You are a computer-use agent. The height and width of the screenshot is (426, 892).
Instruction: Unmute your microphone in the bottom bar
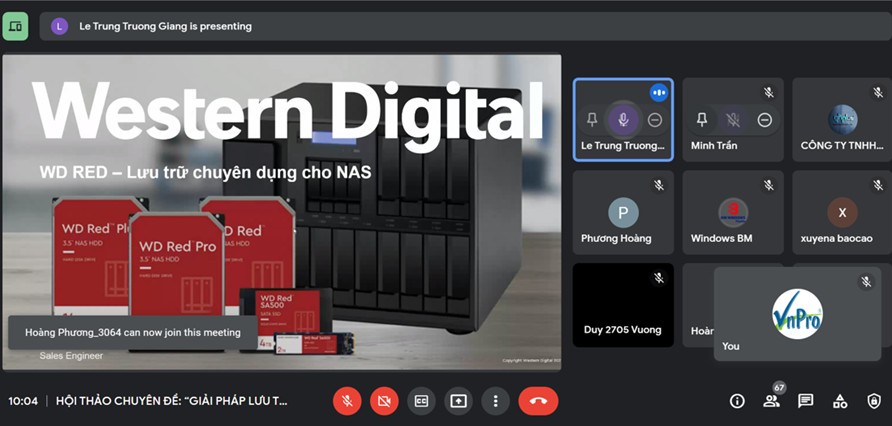click(x=347, y=401)
